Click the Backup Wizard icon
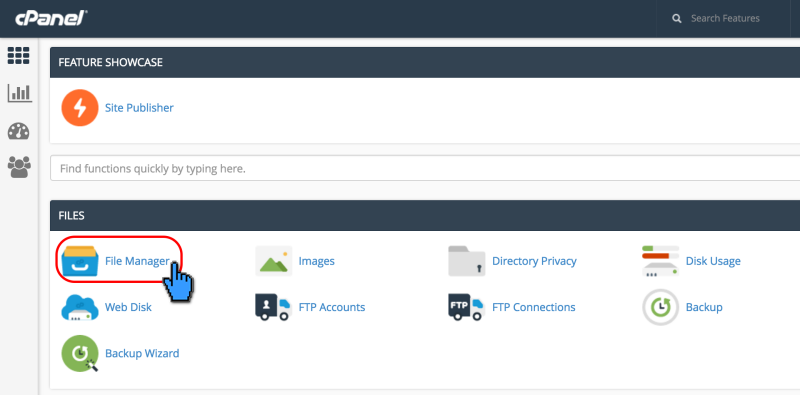The width and height of the screenshot is (800, 395). (x=80, y=353)
